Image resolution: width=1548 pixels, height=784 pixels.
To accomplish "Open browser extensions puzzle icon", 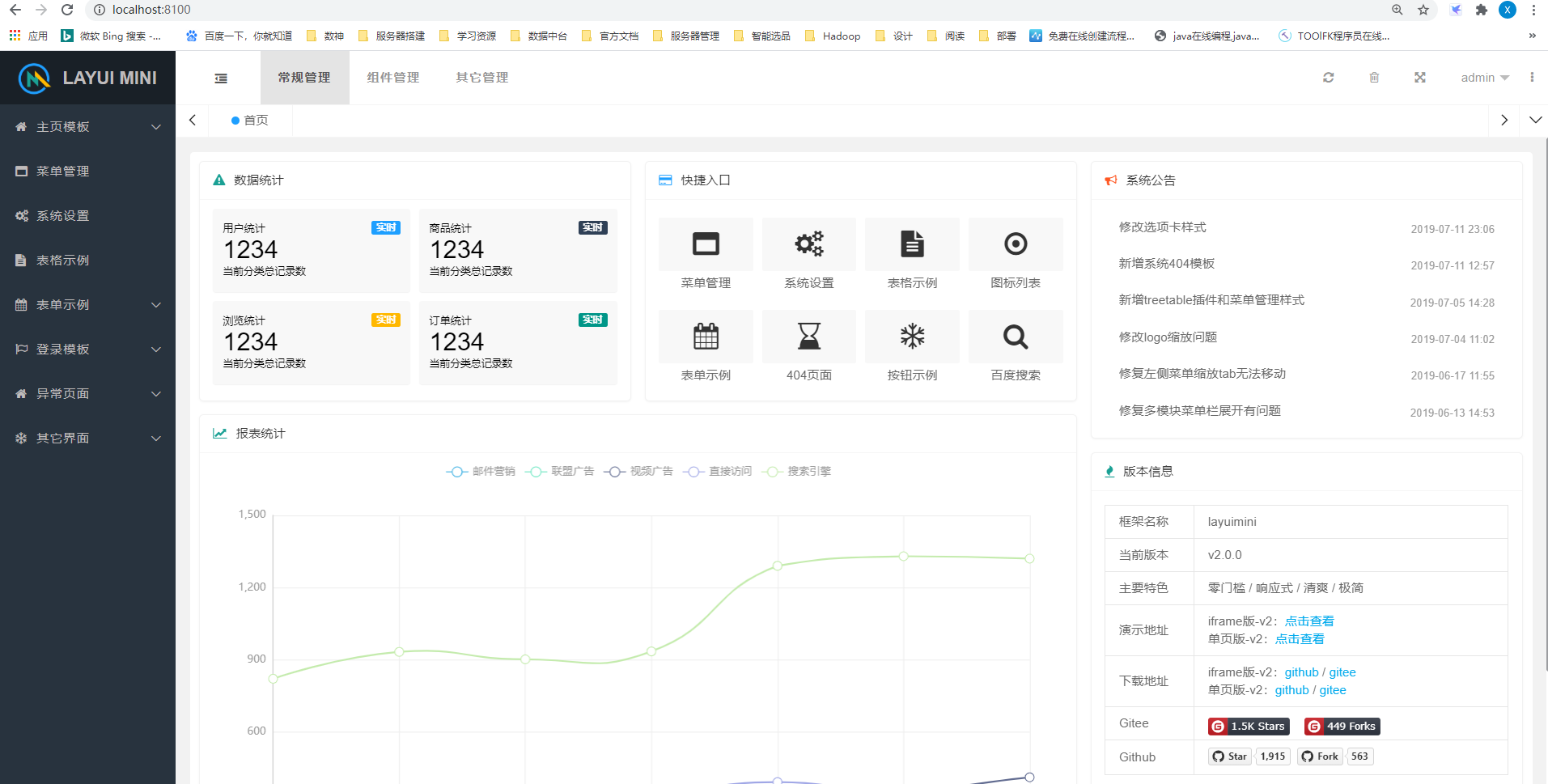I will (1482, 10).
